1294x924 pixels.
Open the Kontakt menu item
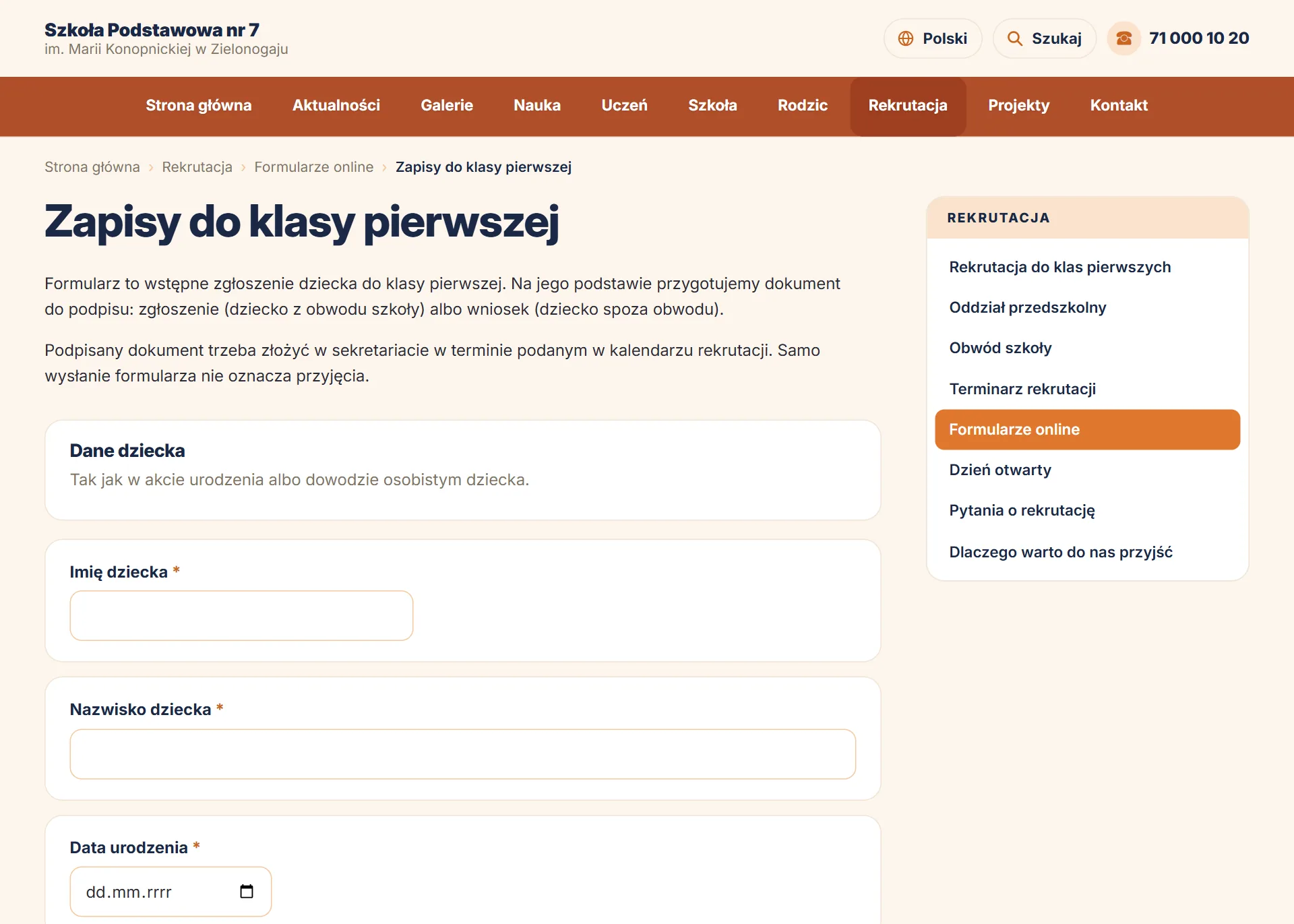point(1119,106)
